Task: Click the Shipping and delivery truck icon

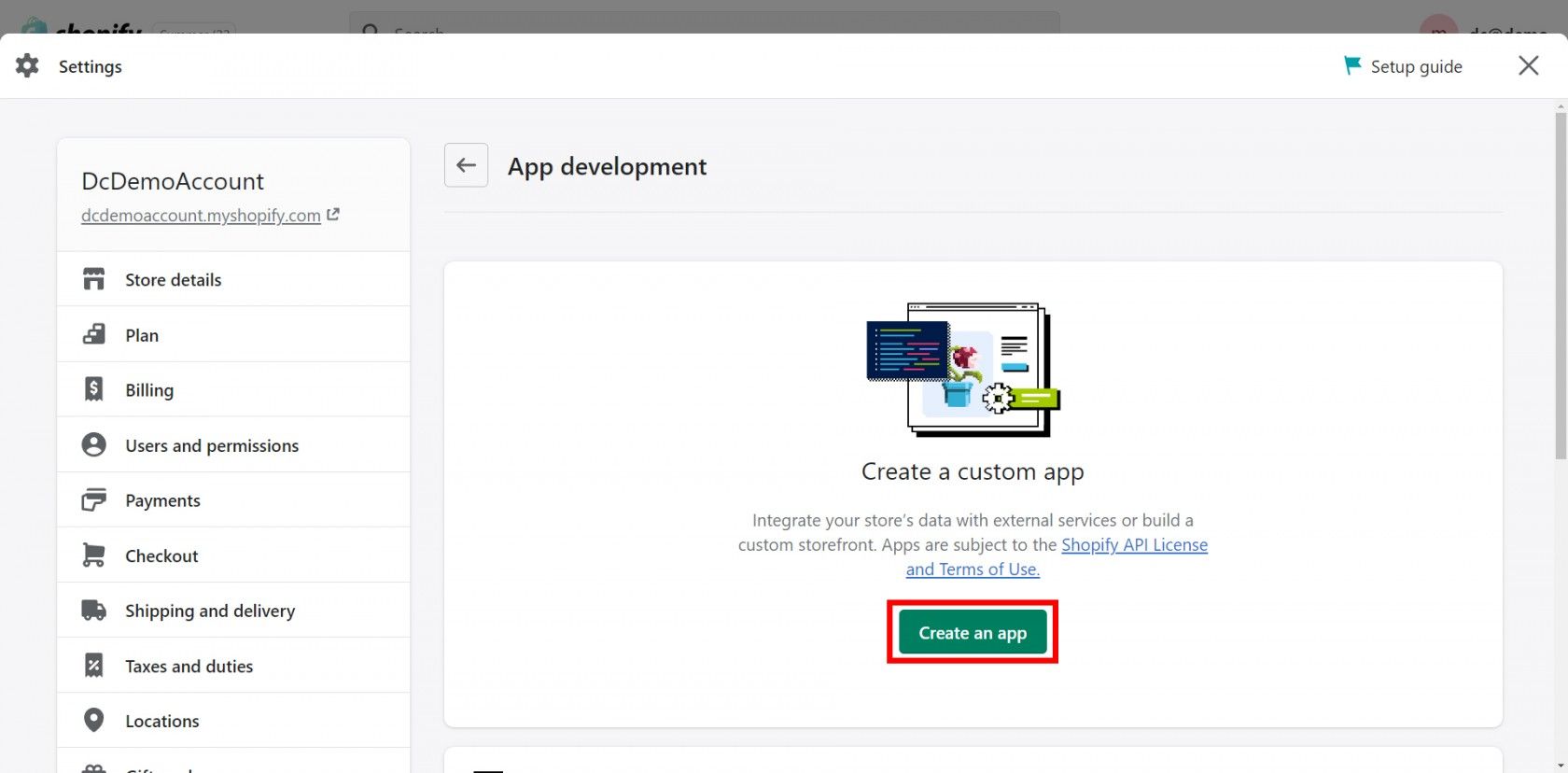Action: 94,611
